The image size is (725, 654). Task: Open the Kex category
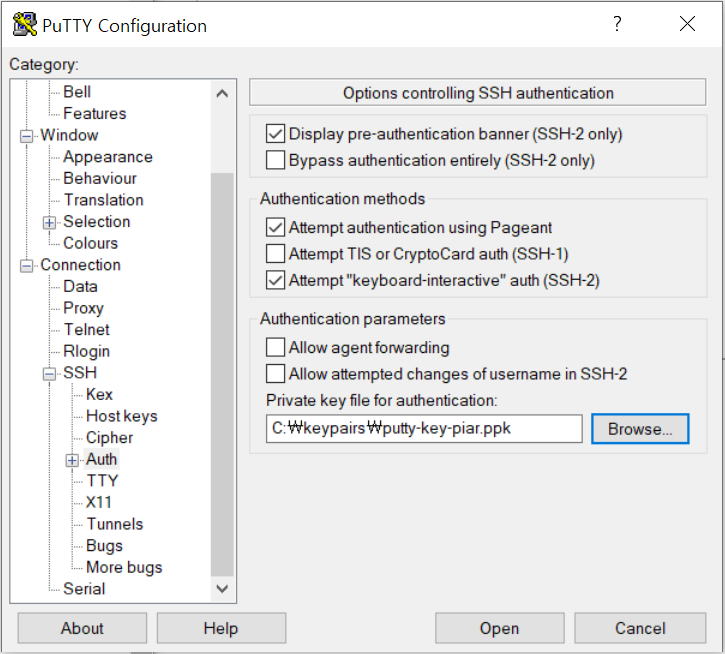point(99,395)
